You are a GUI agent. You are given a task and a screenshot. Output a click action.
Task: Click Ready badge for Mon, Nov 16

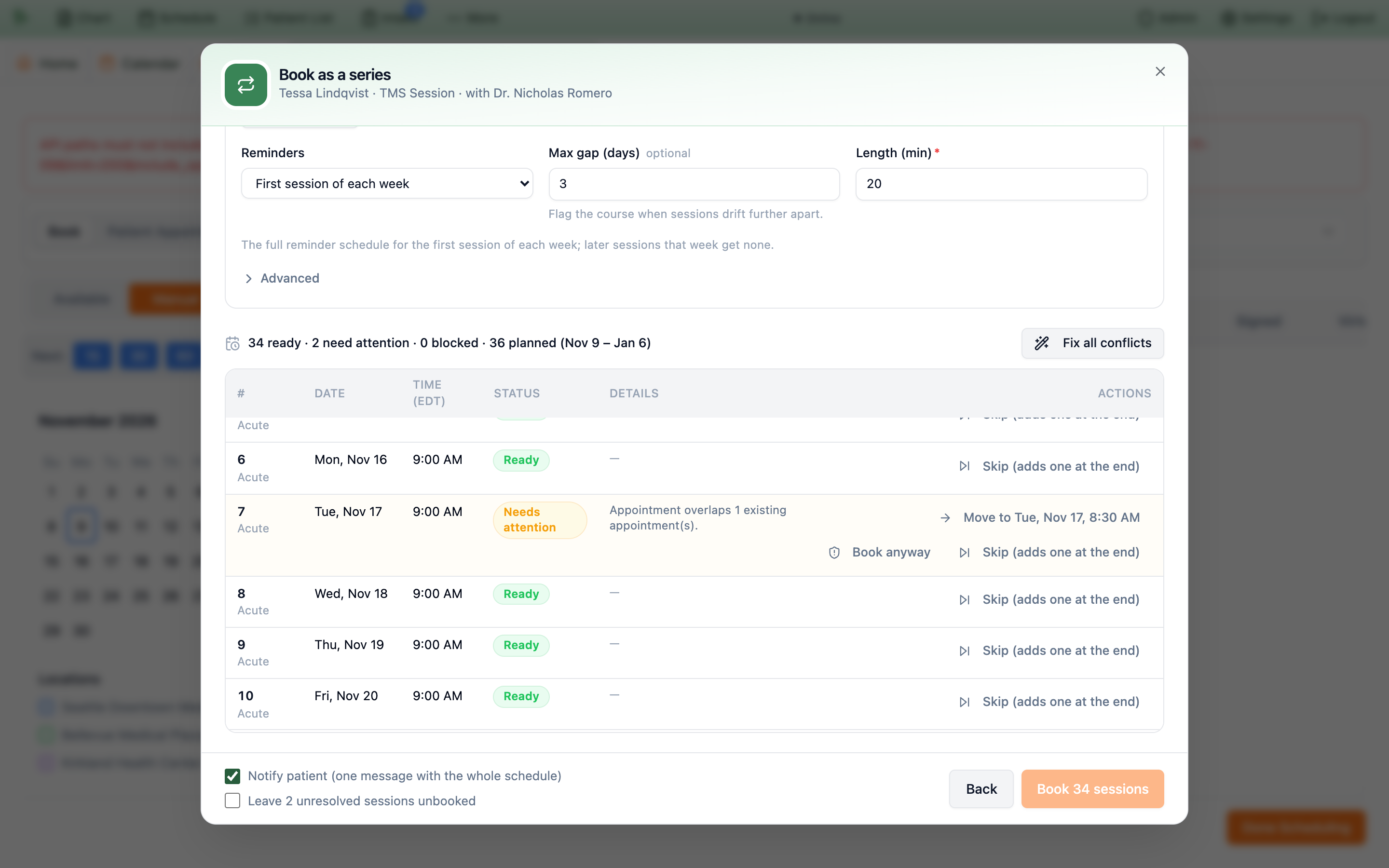click(x=521, y=461)
